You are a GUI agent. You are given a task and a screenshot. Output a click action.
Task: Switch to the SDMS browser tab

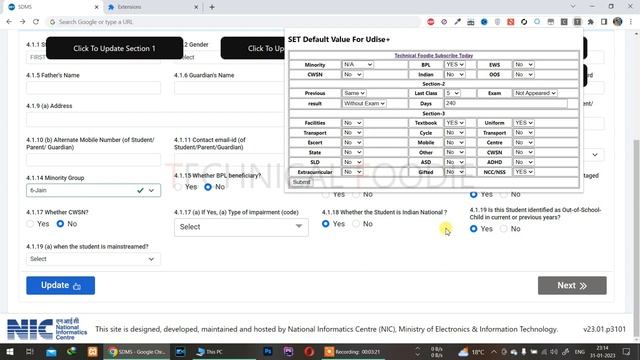click(53, 7)
